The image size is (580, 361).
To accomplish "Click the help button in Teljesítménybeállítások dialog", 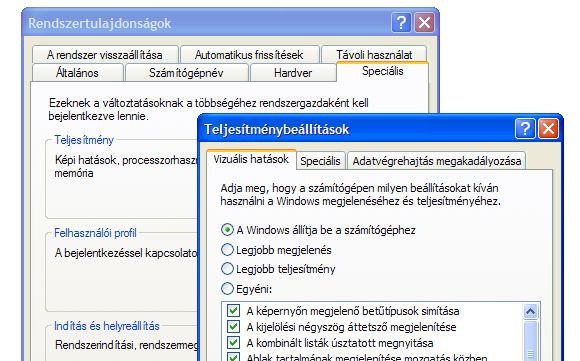I will pyautogui.click(x=525, y=129).
